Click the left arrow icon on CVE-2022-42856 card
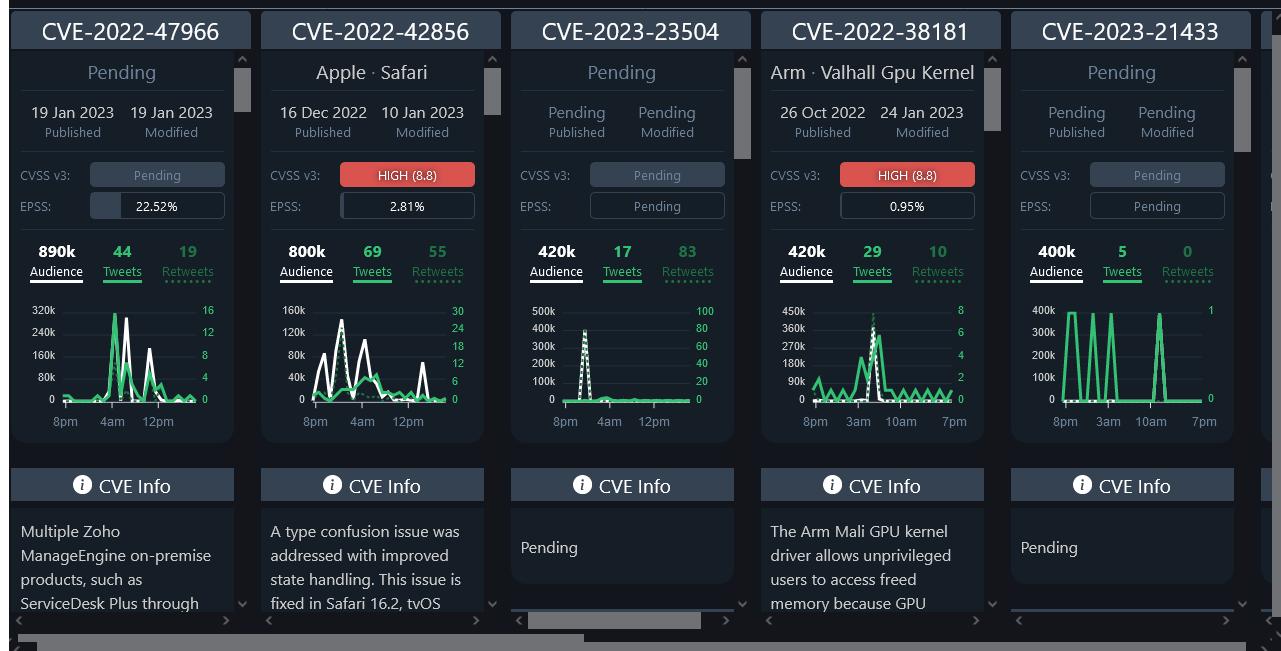This screenshot has width=1281, height=651. pyautogui.click(x=268, y=620)
